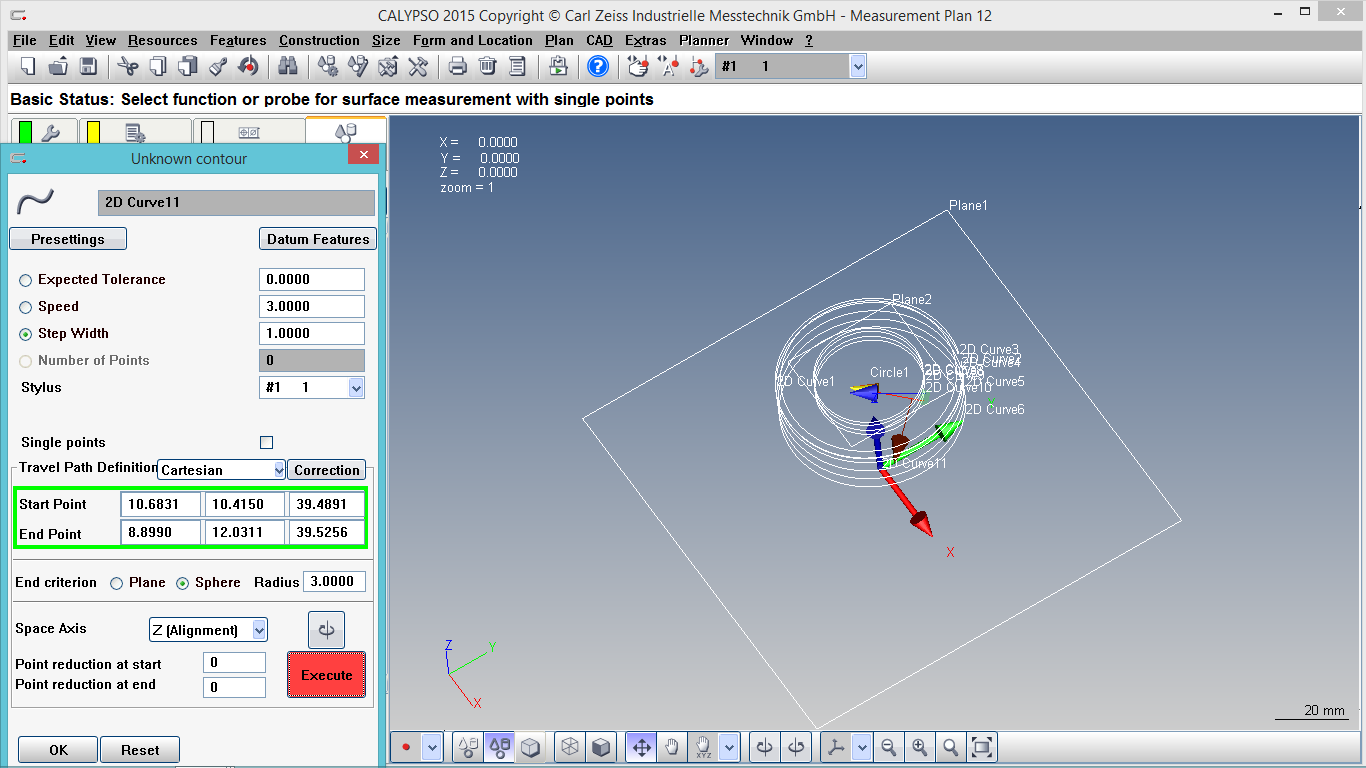
Task: Confirm the dialog with OK
Action: point(59,750)
